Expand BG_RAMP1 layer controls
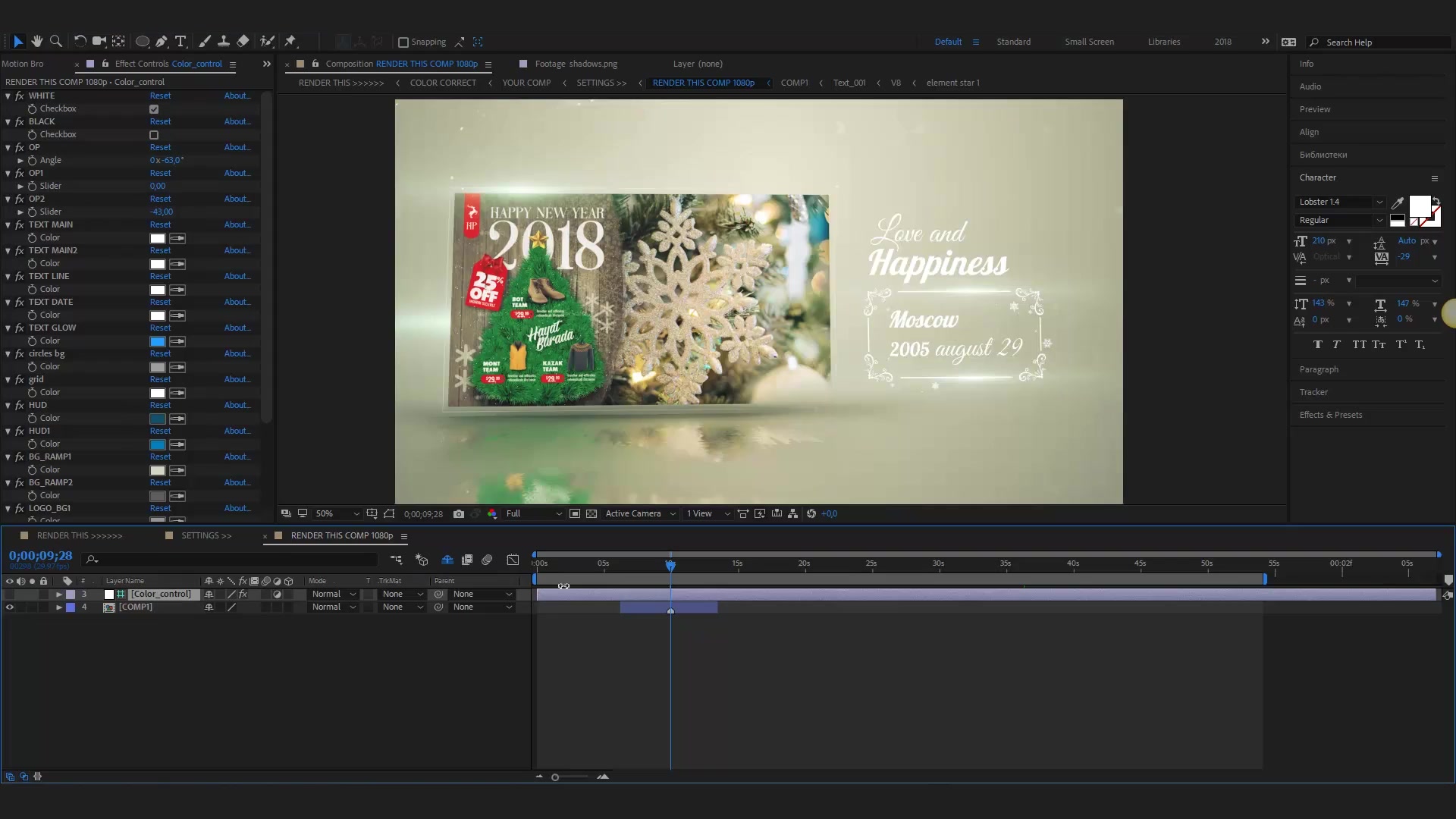The width and height of the screenshot is (1456, 819). click(x=9, y=456)
